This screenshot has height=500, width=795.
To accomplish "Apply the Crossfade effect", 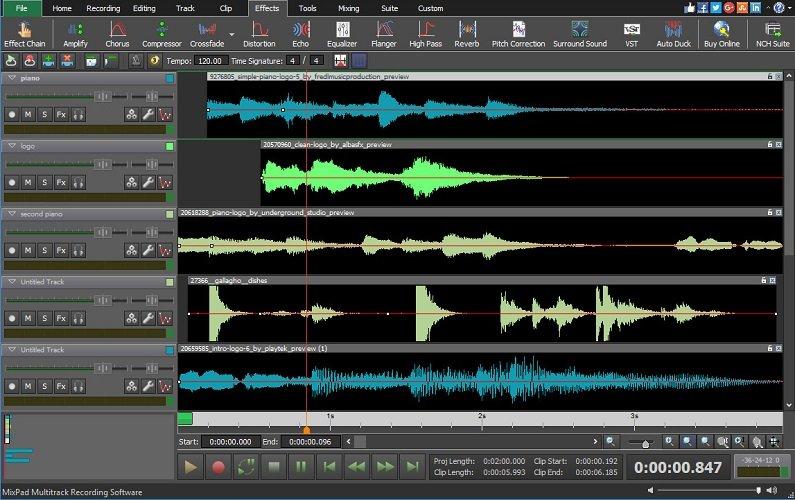I will point(207,34).
